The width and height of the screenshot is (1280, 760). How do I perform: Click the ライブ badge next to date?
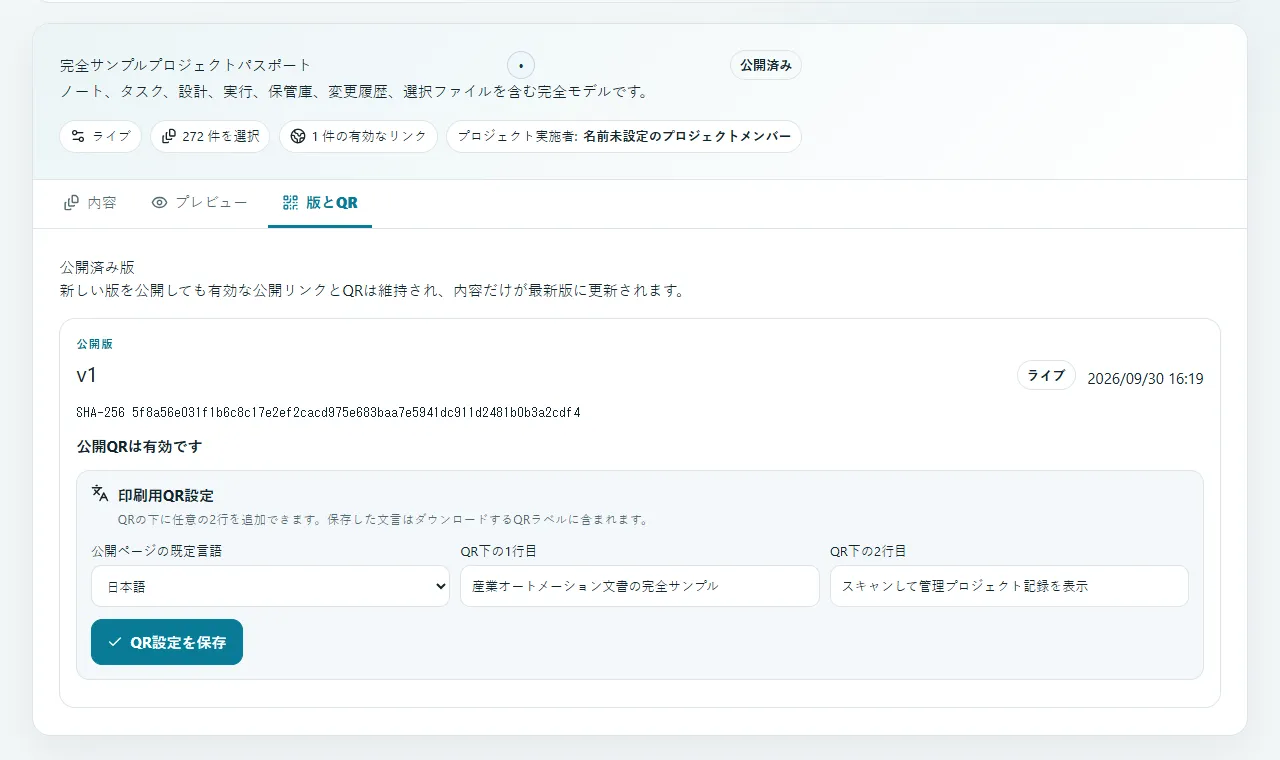click(x=1047, y=376)
